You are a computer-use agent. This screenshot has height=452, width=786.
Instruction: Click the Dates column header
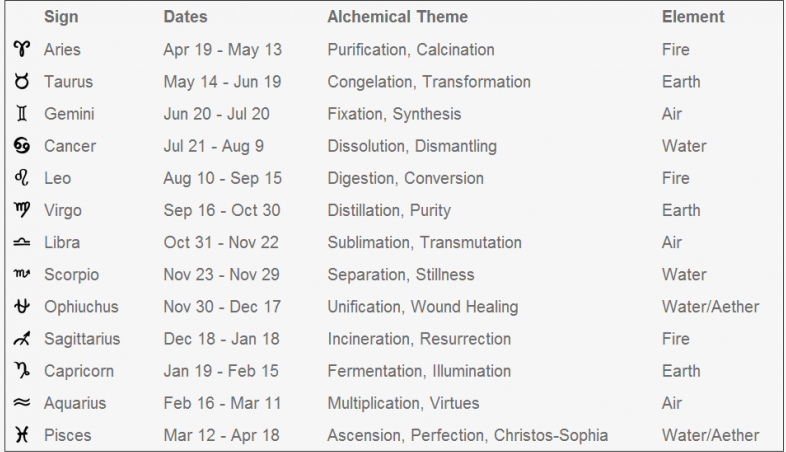(x=185, y=17)
